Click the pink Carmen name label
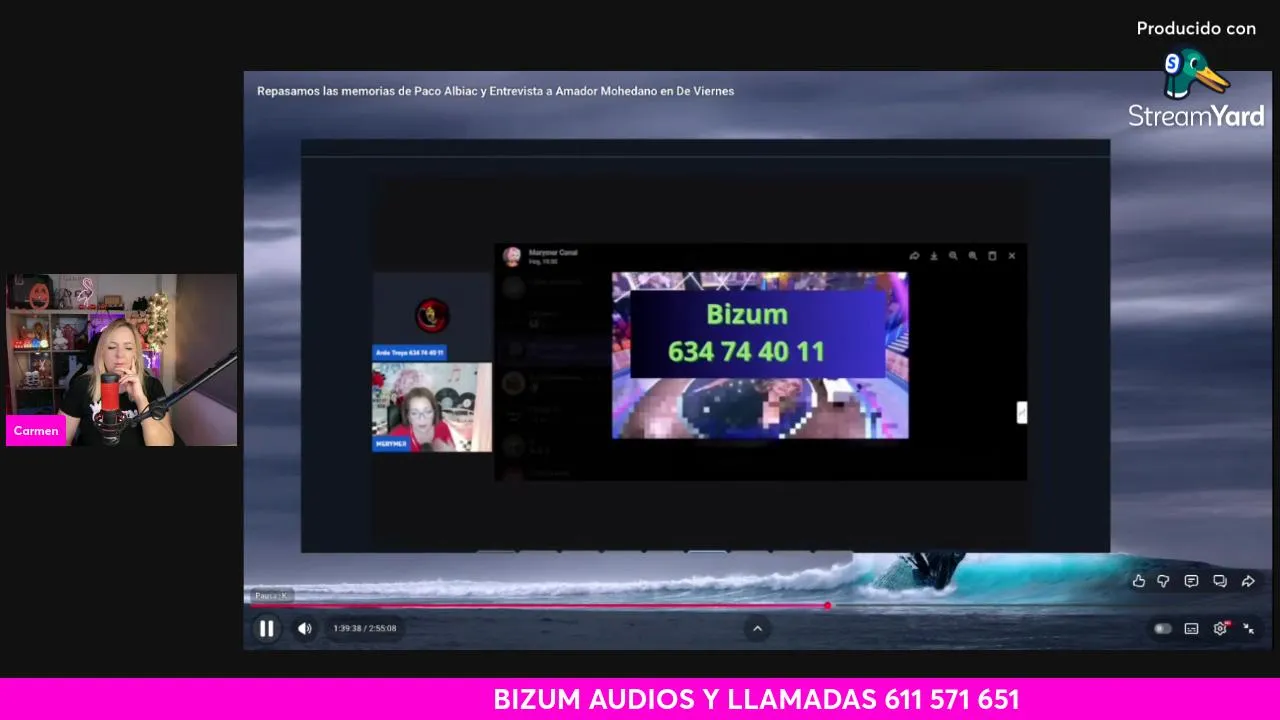This screenshot has height=720, width=1280. [36, 431]
